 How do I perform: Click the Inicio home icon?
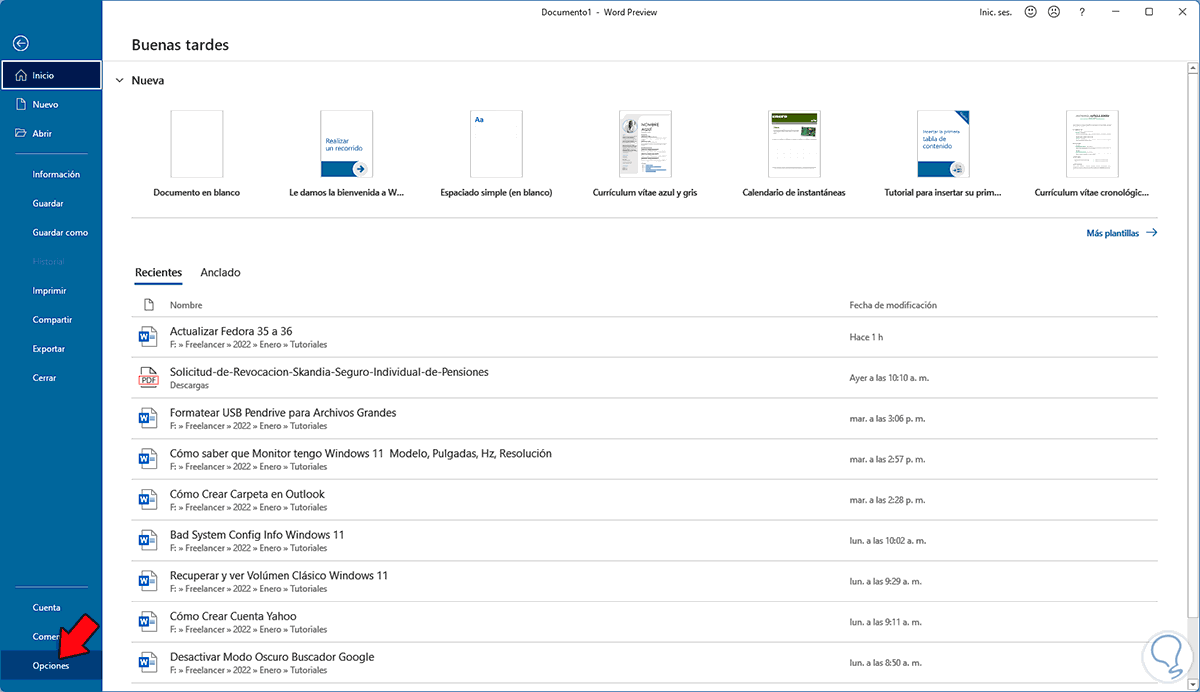[x=20, y=75]
